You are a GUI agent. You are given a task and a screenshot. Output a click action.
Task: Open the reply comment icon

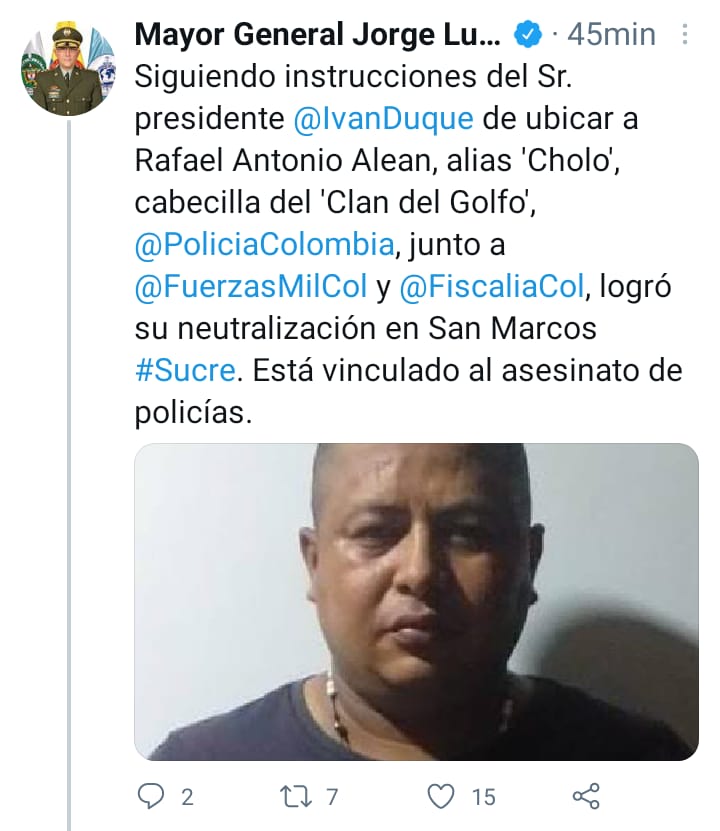(150, 796)
